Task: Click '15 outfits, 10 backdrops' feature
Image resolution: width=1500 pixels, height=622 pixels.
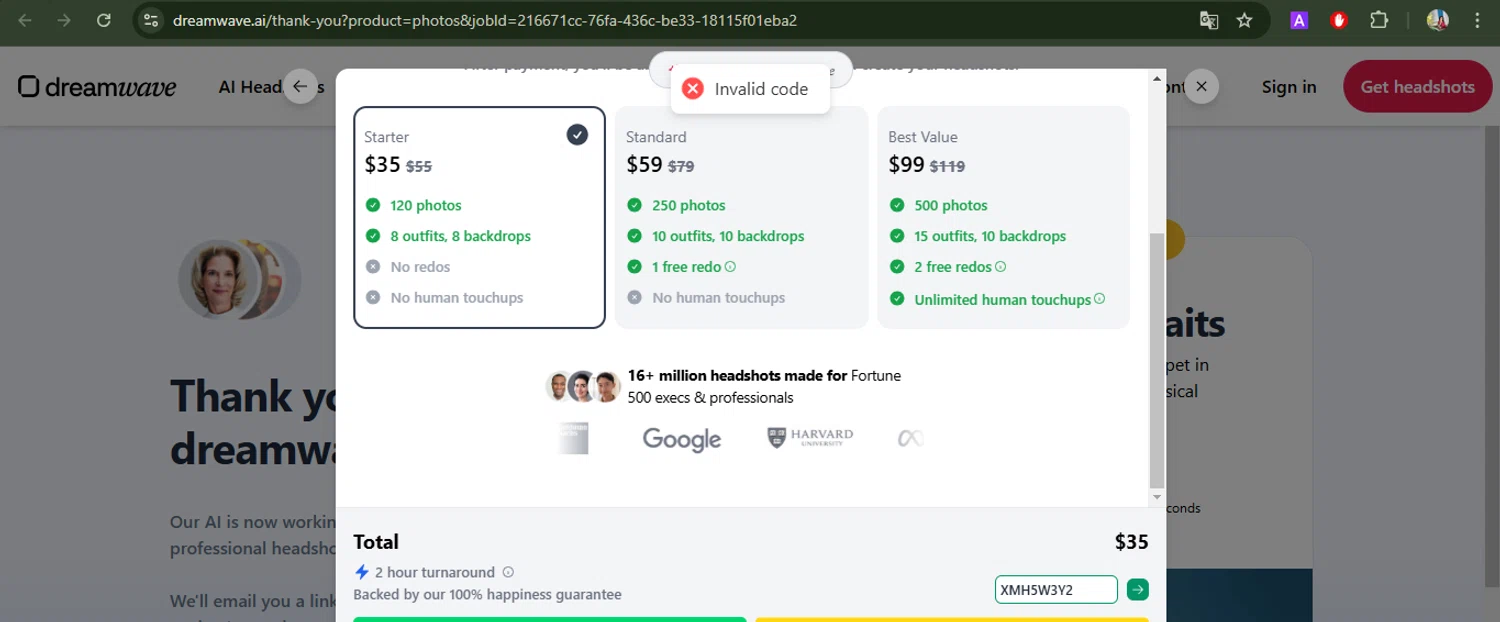Action: (990, 236)
